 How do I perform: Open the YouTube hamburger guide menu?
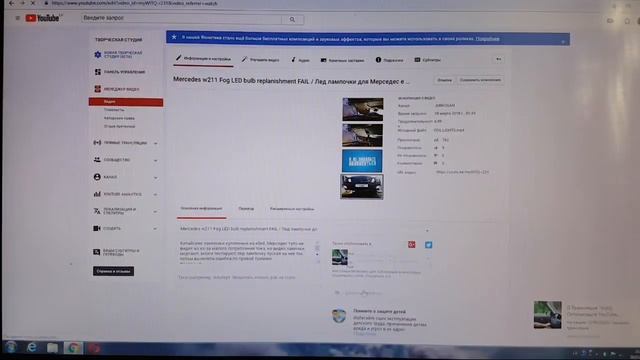click(x=18, y=18)
